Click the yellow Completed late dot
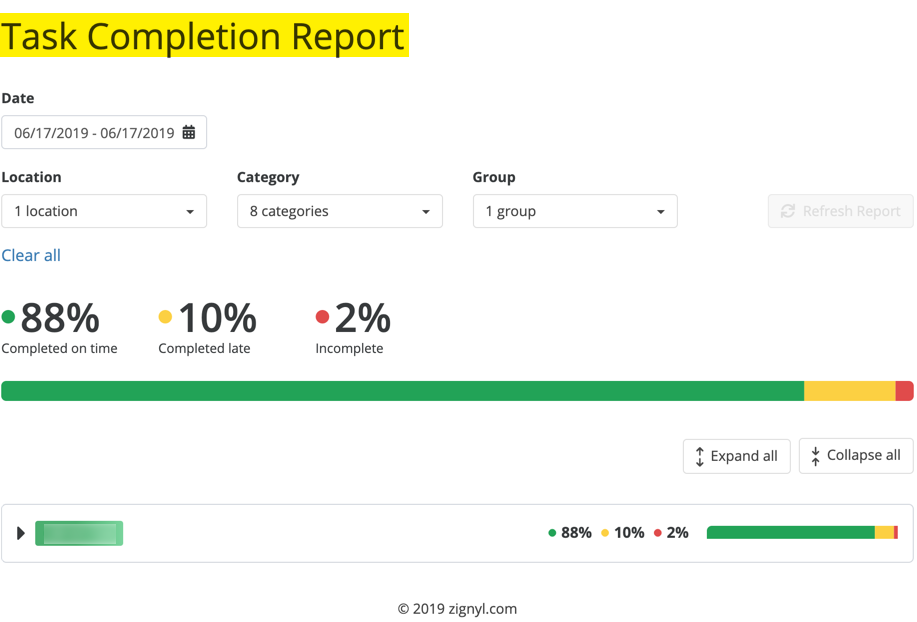 click(x=166, y=317)
